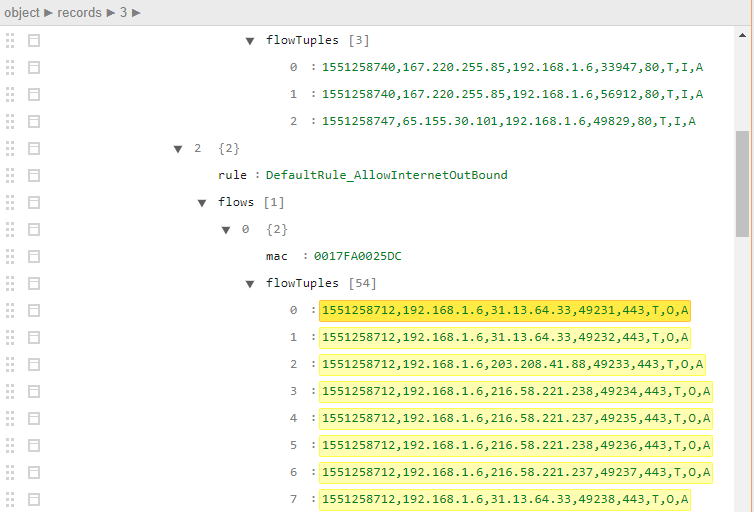The width and height of the screenshot is (754, 512).
Task: Open the arrow after '3' in the breadcrumb
Action: tap(137, 12)
